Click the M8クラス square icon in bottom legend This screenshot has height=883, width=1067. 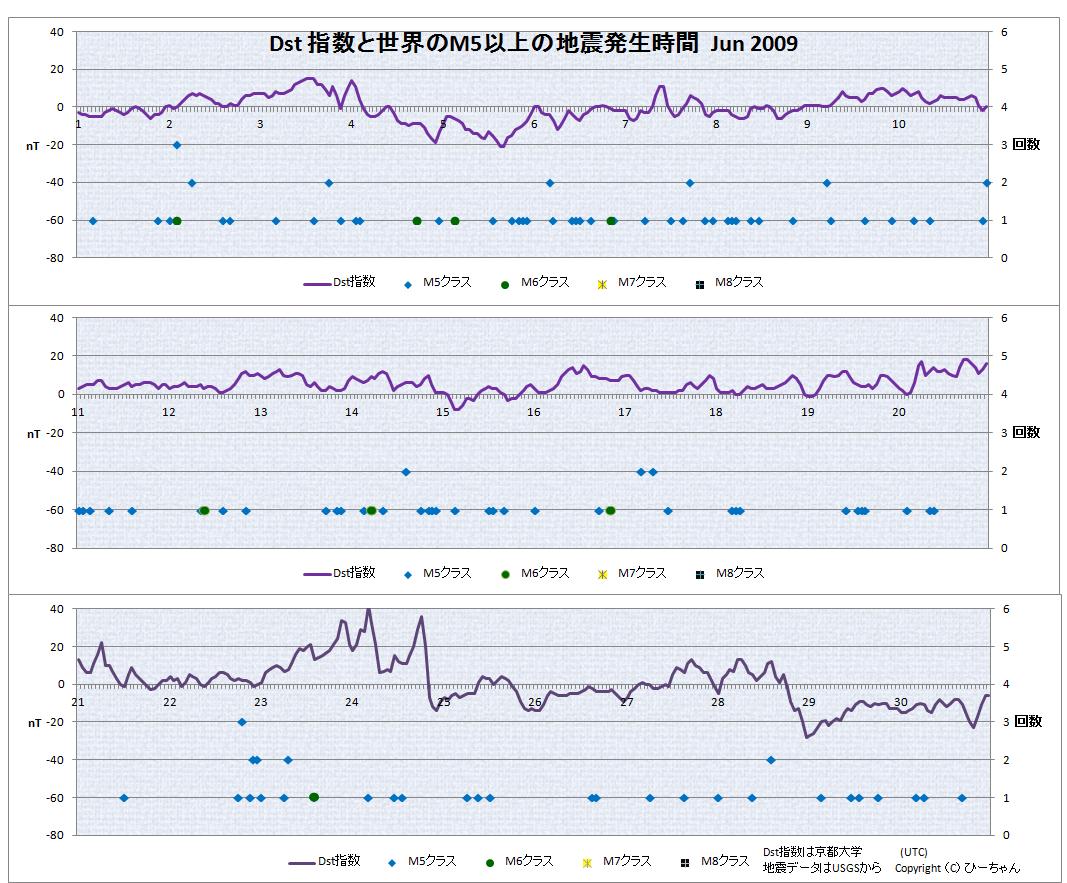pyautogui.click(x=685, y=862)
